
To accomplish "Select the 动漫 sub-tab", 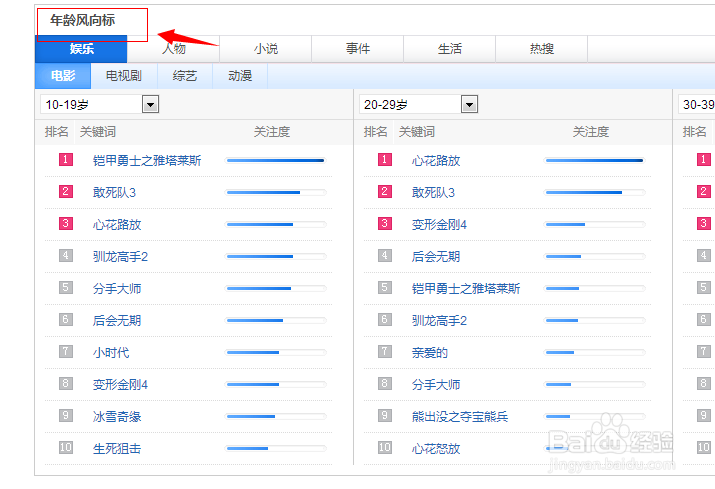I will 240,76.
